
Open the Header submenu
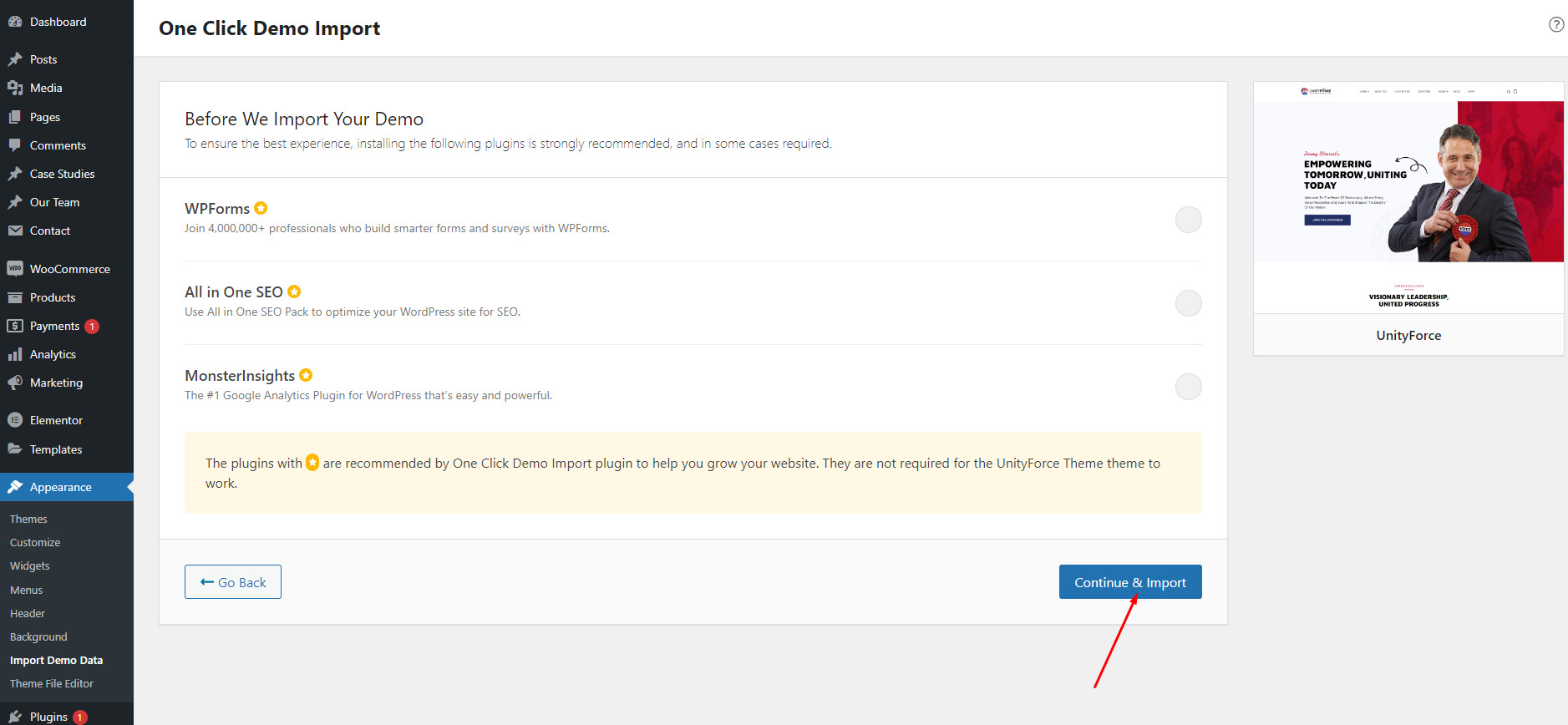[x=28, y=613]
